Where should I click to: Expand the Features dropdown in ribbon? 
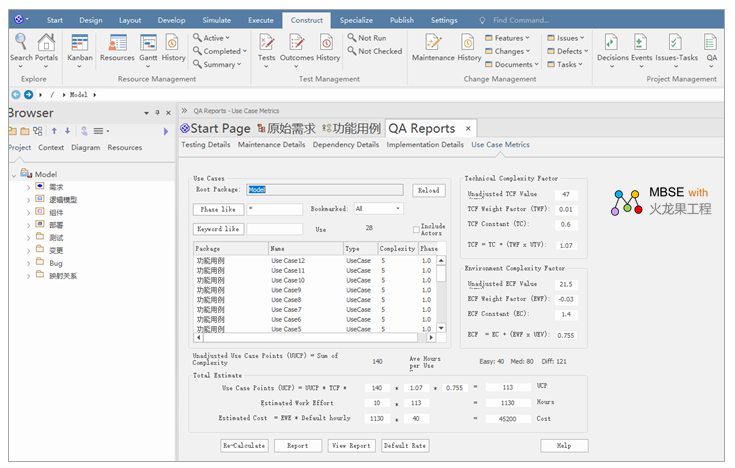pos(510,38)
